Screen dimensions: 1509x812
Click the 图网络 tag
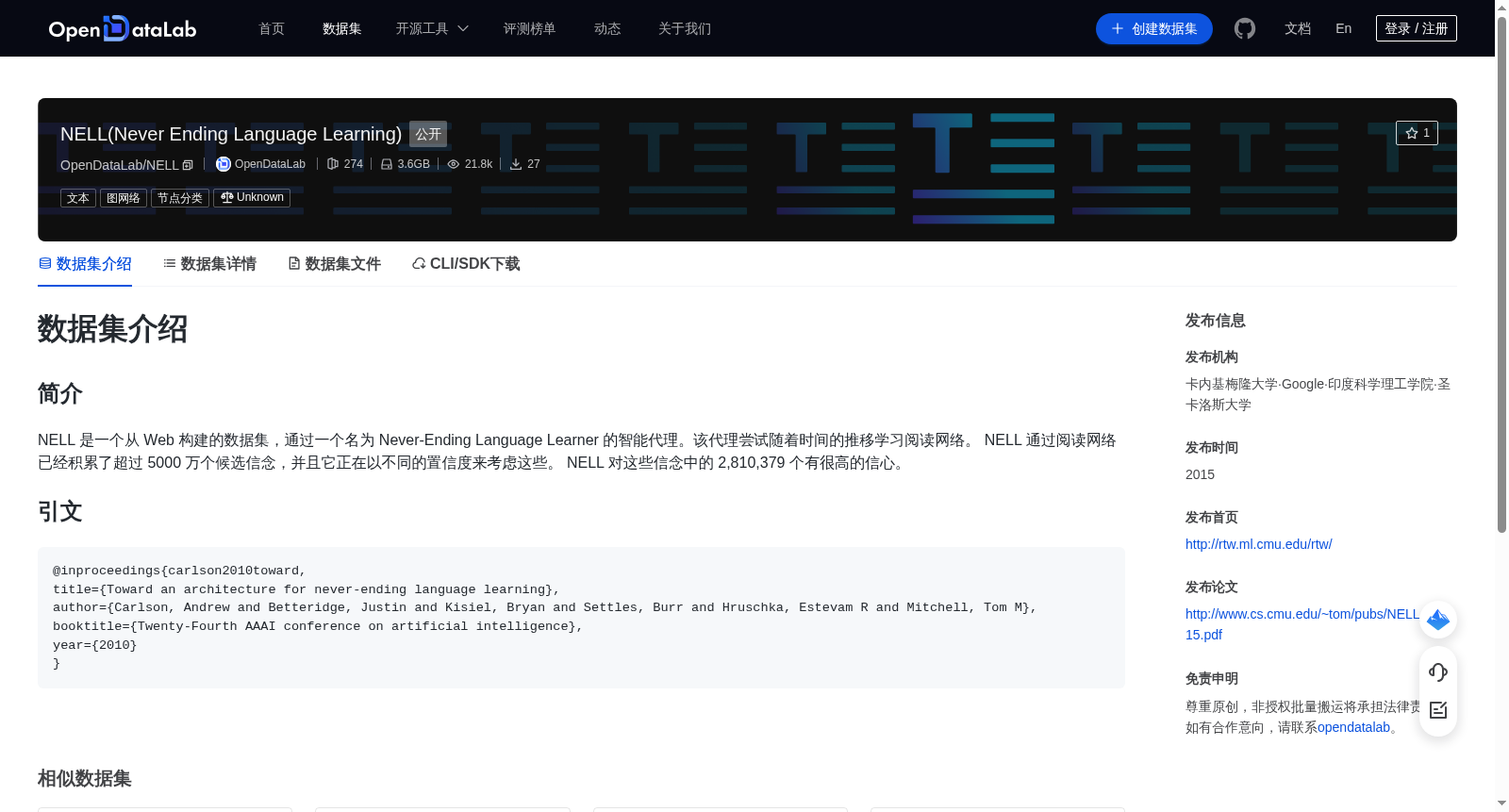click(124, 198)
